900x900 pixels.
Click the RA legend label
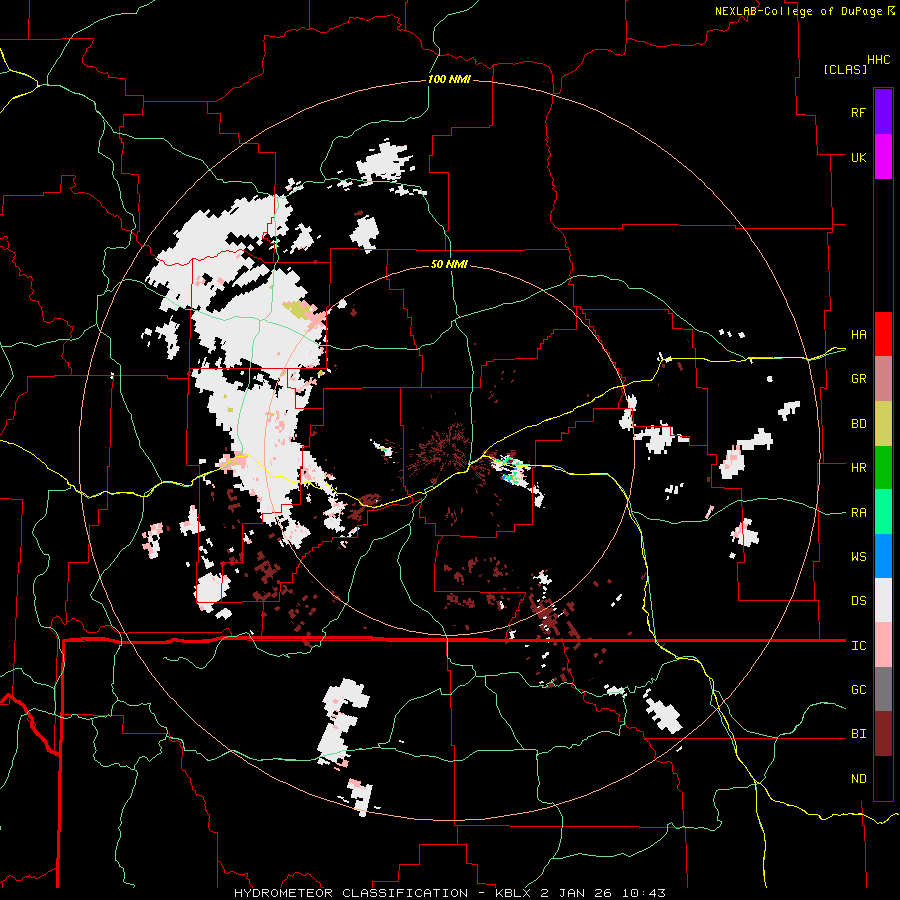(x=858, y=513)
